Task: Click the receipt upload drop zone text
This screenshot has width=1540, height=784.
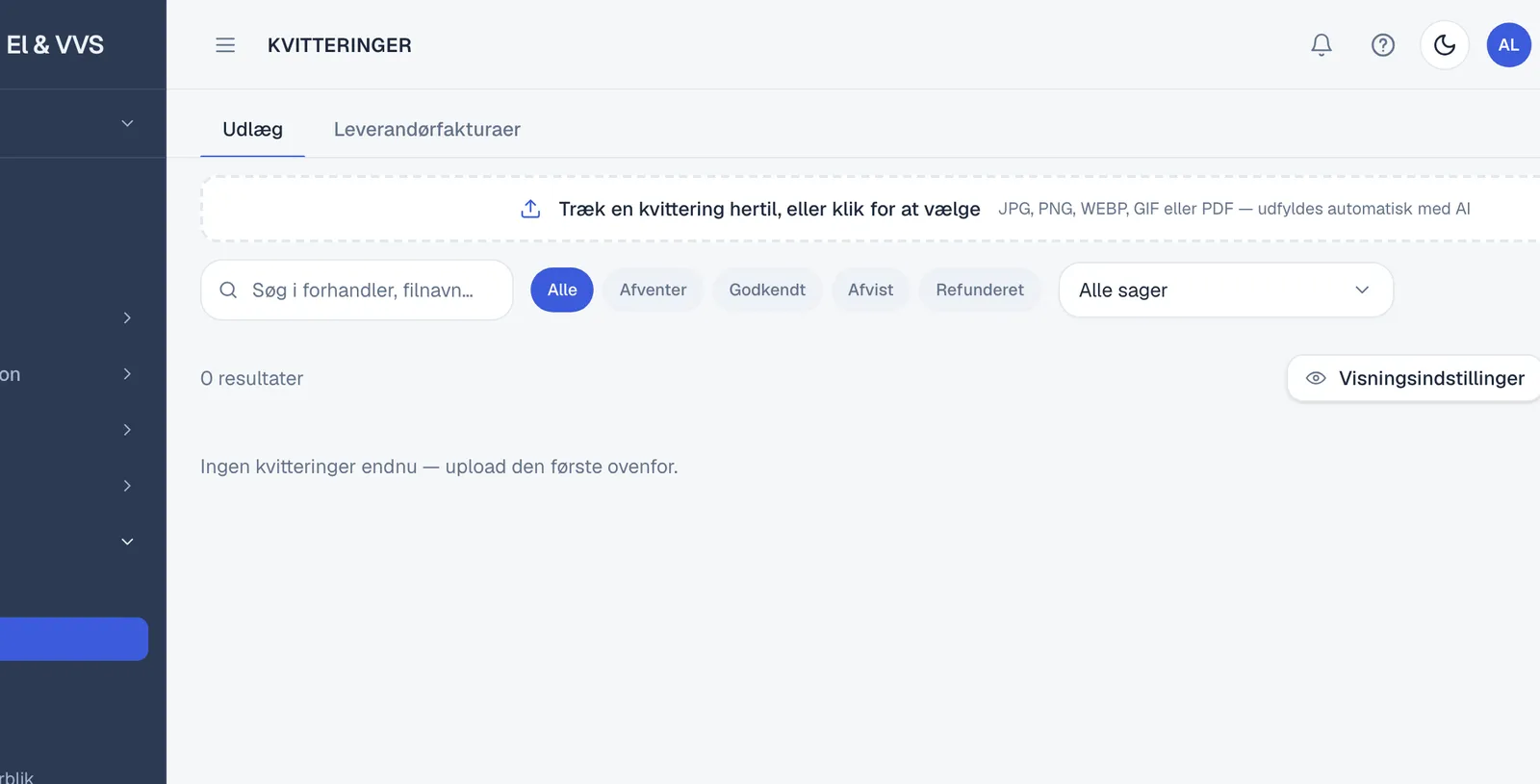Action: tap(769, 209)
